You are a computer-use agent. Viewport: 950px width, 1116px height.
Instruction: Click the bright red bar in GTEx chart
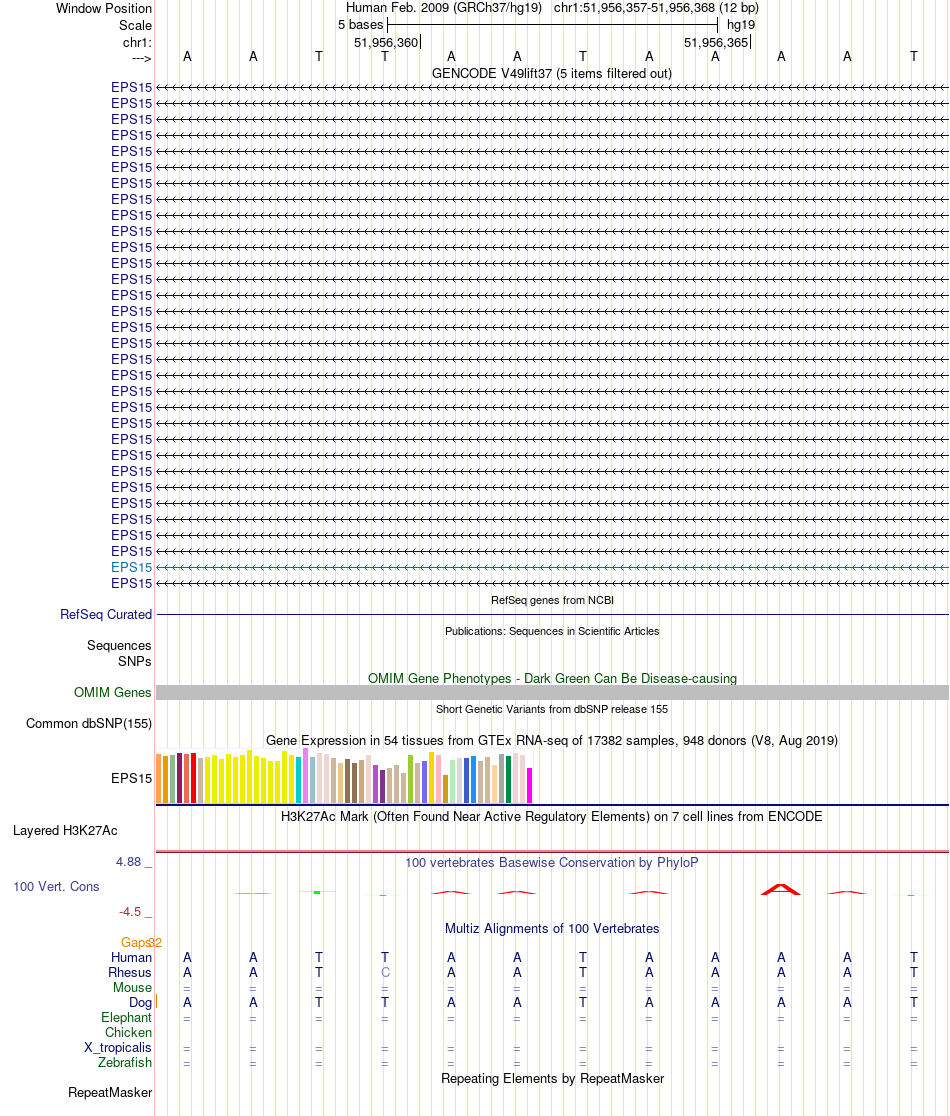click(x=194, y=778)
